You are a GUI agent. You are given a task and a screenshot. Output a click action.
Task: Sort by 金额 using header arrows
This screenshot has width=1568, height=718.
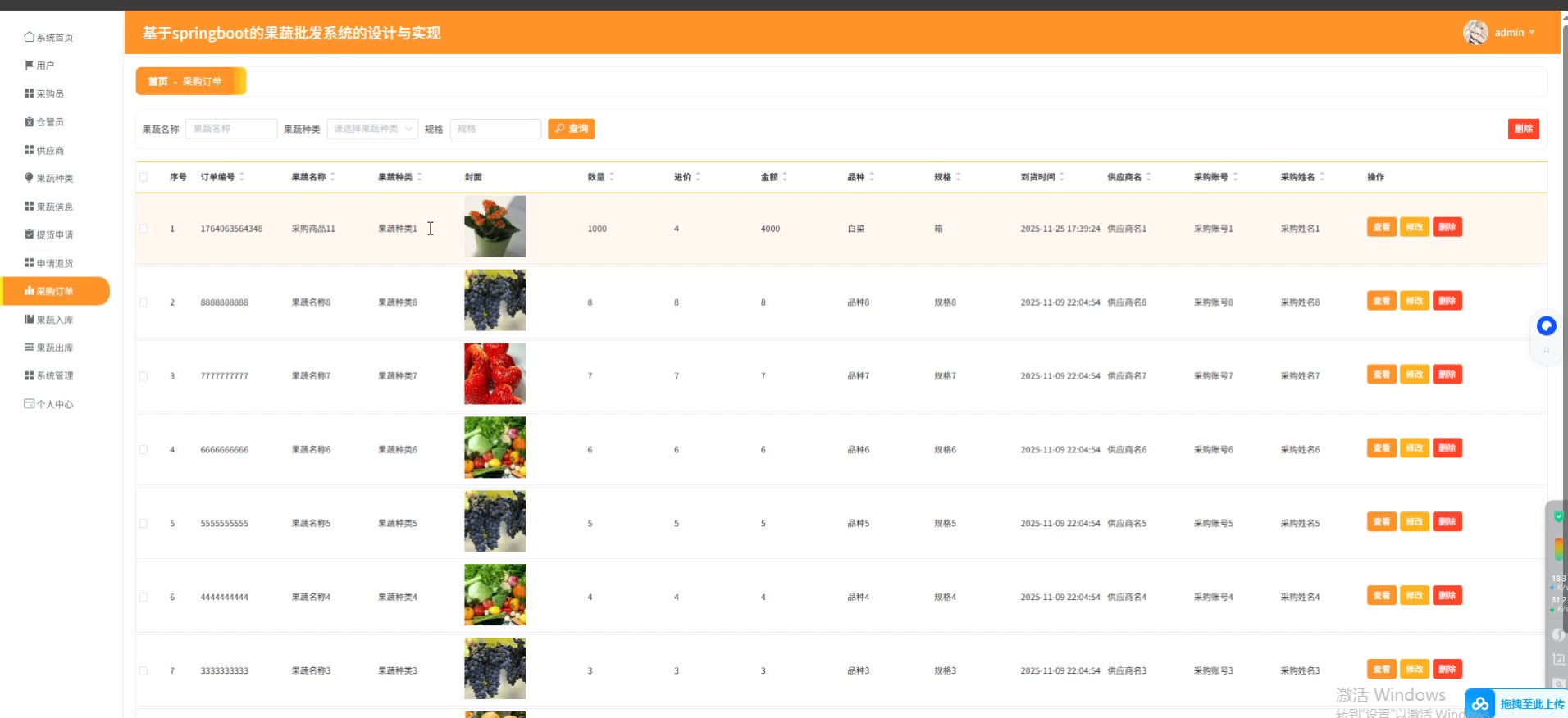(785, 177)
